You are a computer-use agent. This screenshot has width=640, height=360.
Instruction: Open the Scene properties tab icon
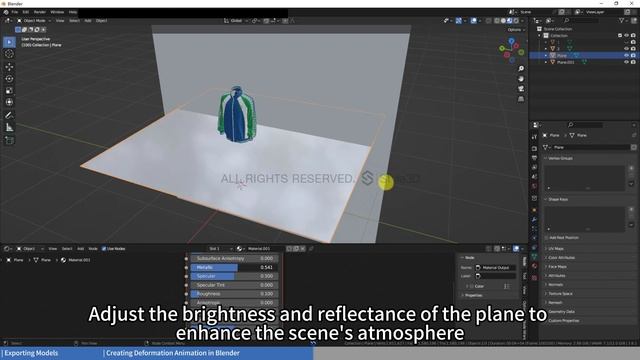point(534,177)
